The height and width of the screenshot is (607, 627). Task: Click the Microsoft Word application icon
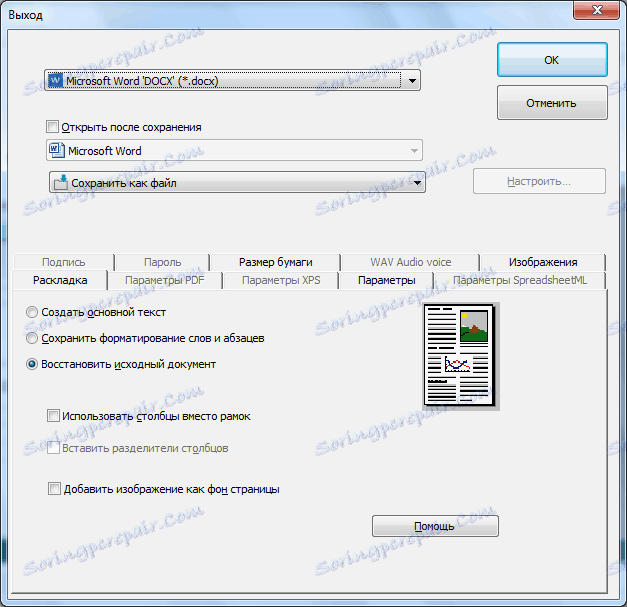[x=56, y=150]
